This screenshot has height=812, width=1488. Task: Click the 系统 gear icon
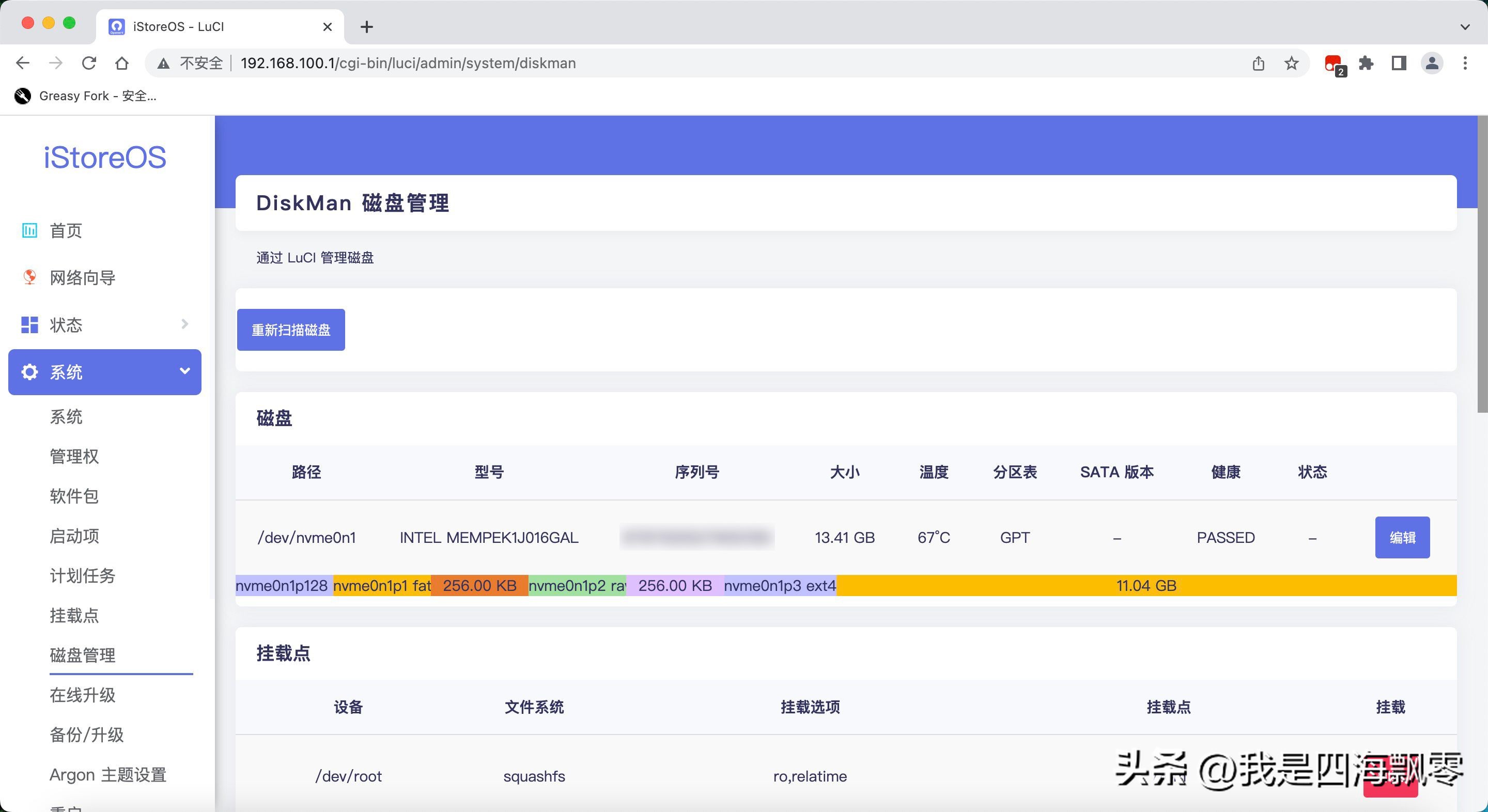(29, 372)
